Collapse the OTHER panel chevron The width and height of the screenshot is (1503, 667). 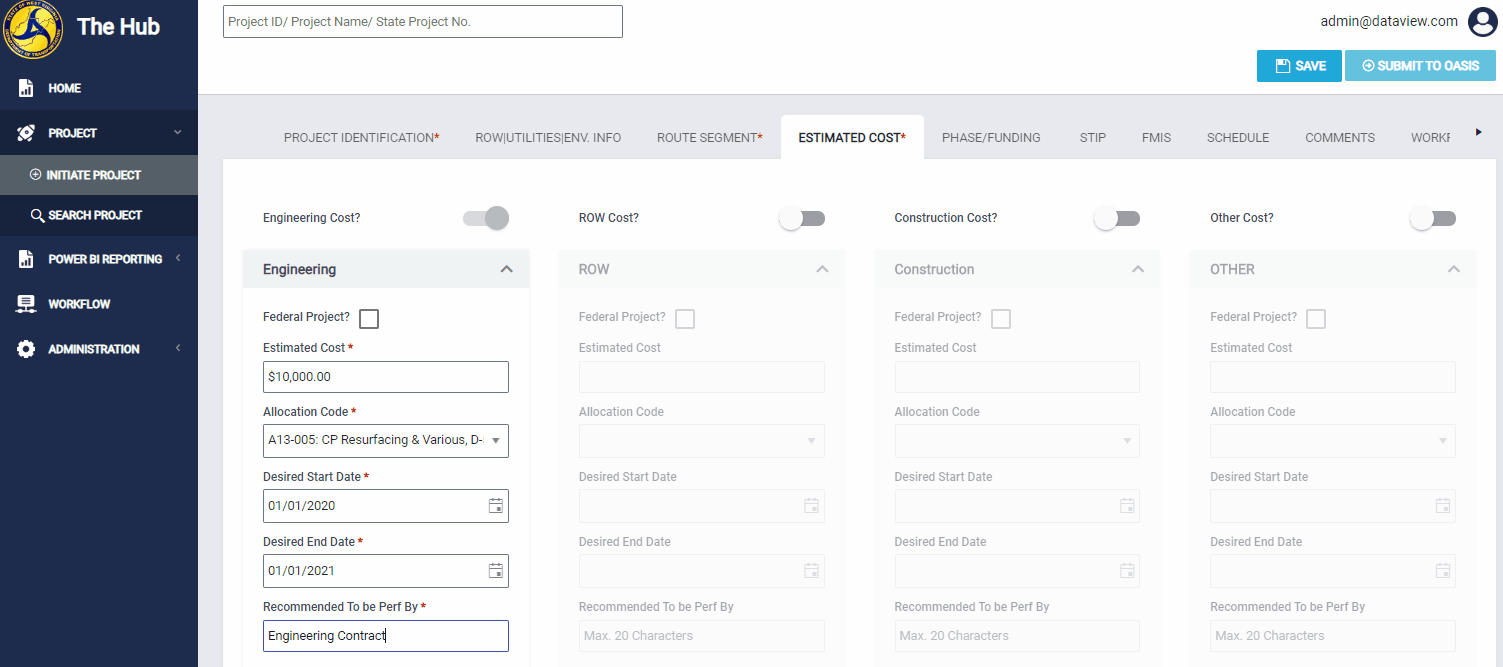pos(1454,269)
